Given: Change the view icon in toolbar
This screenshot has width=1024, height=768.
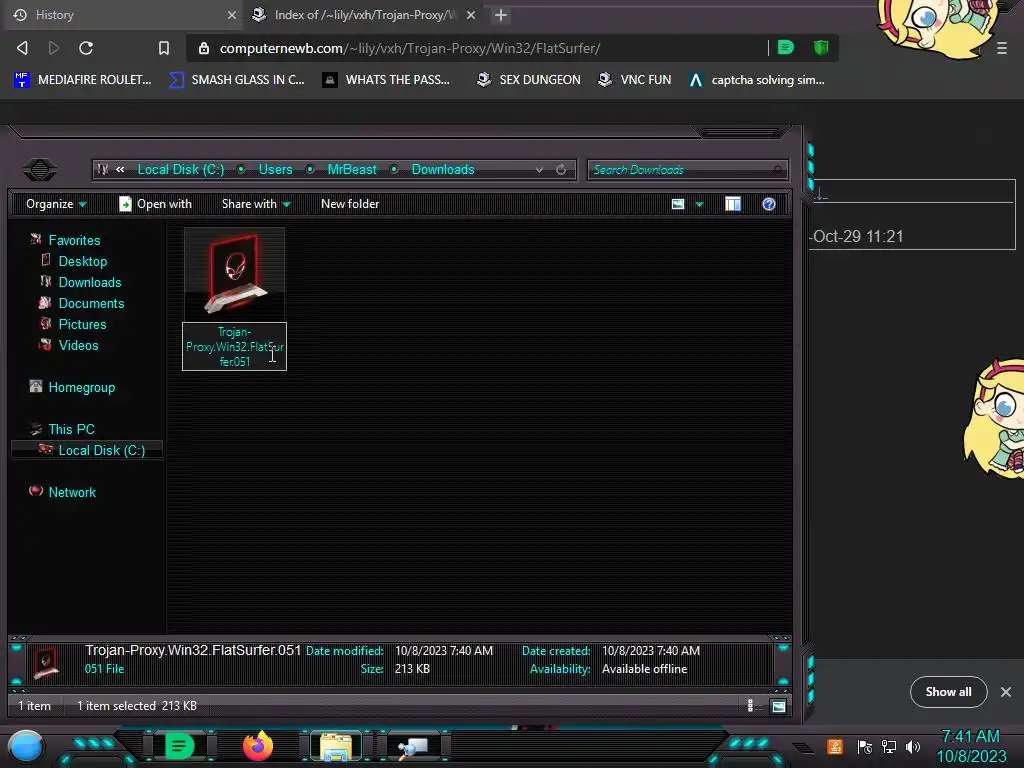Looking at the screenshot, I should [x=678, y=204].
